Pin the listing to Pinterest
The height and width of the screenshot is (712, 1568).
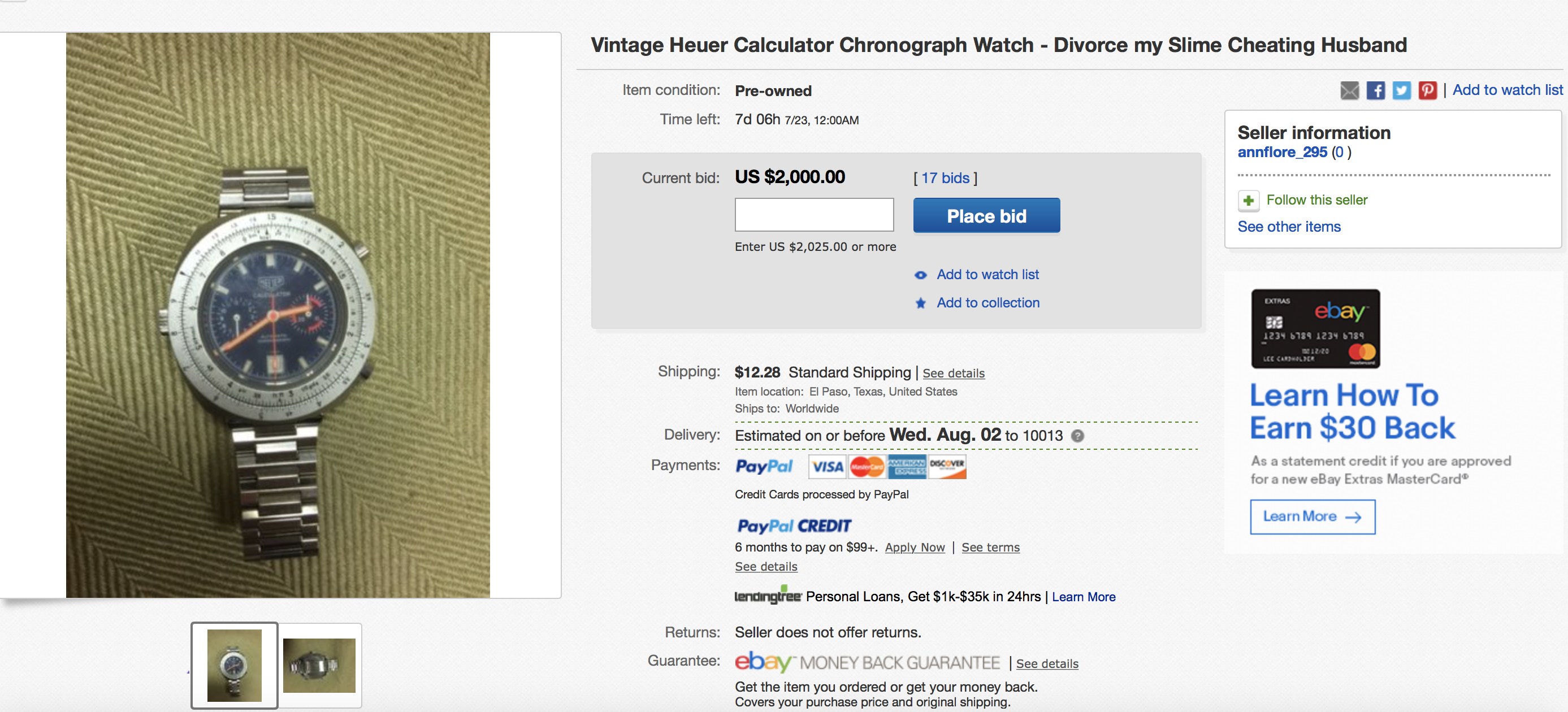(x=1427, y=90)
